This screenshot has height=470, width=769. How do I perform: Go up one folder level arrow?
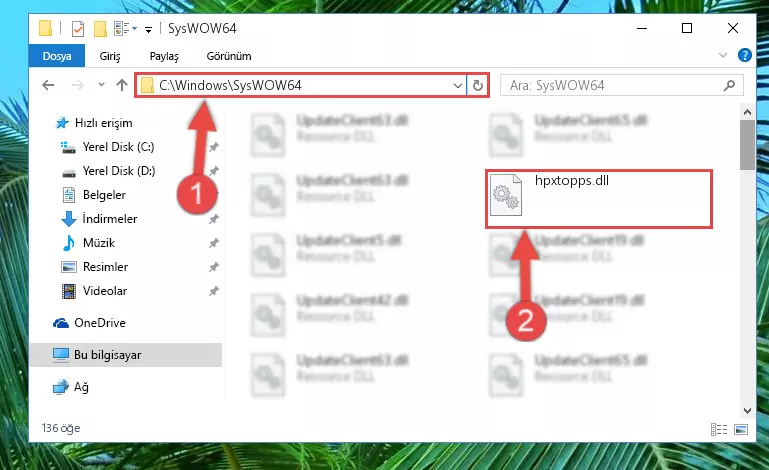(x=122, y=85)
